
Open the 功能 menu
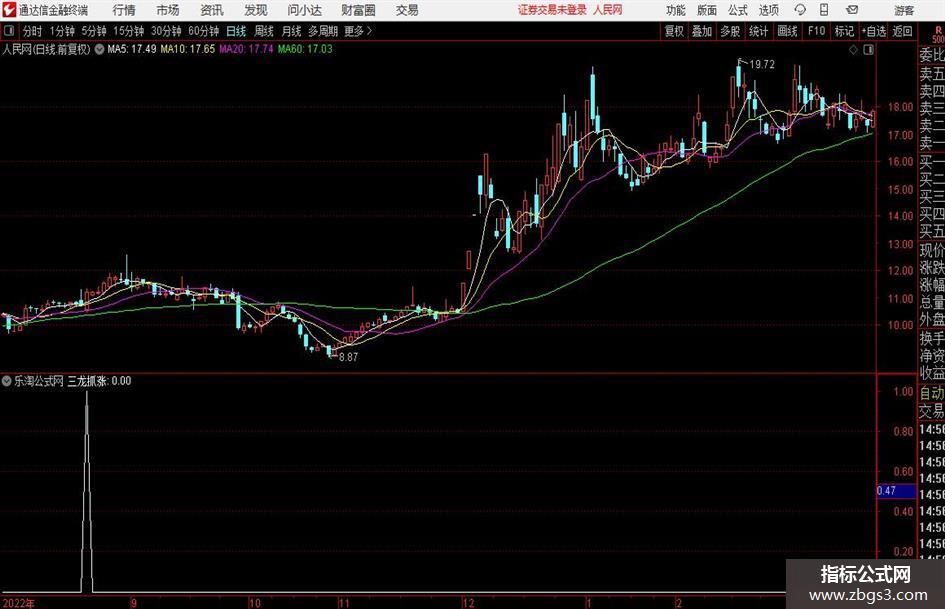click(676, 10)
